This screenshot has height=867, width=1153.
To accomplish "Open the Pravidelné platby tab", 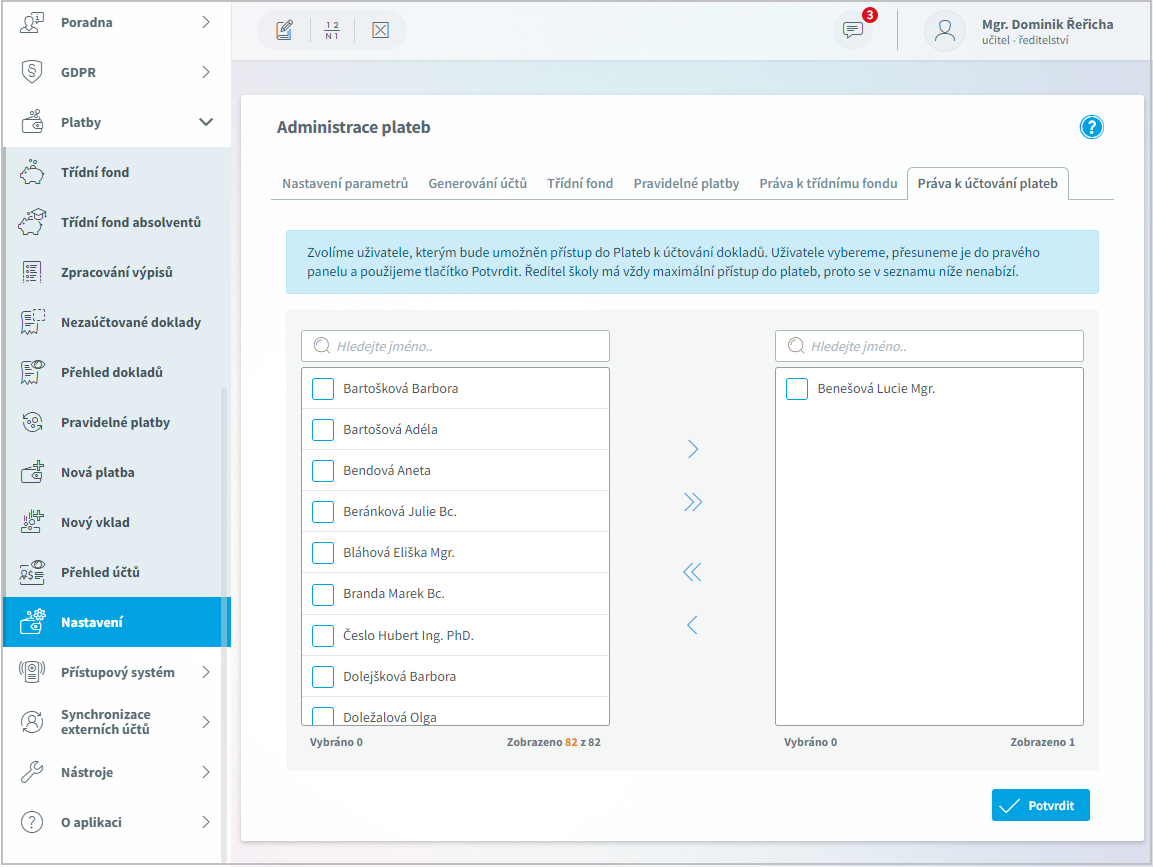I will click(x=686, y=183).
